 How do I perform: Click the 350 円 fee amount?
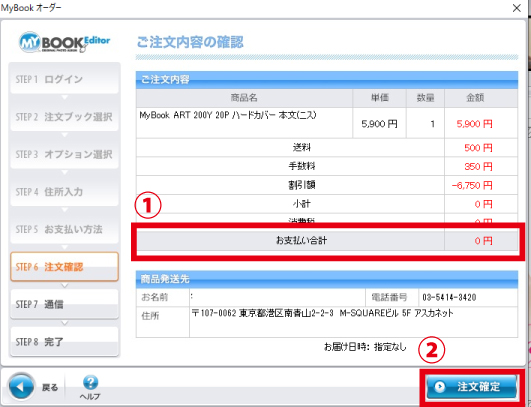point(478,166)
